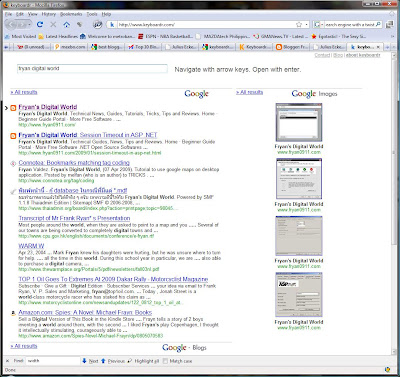
Task: Open the about keyboardr link
Action: point(363,55)
